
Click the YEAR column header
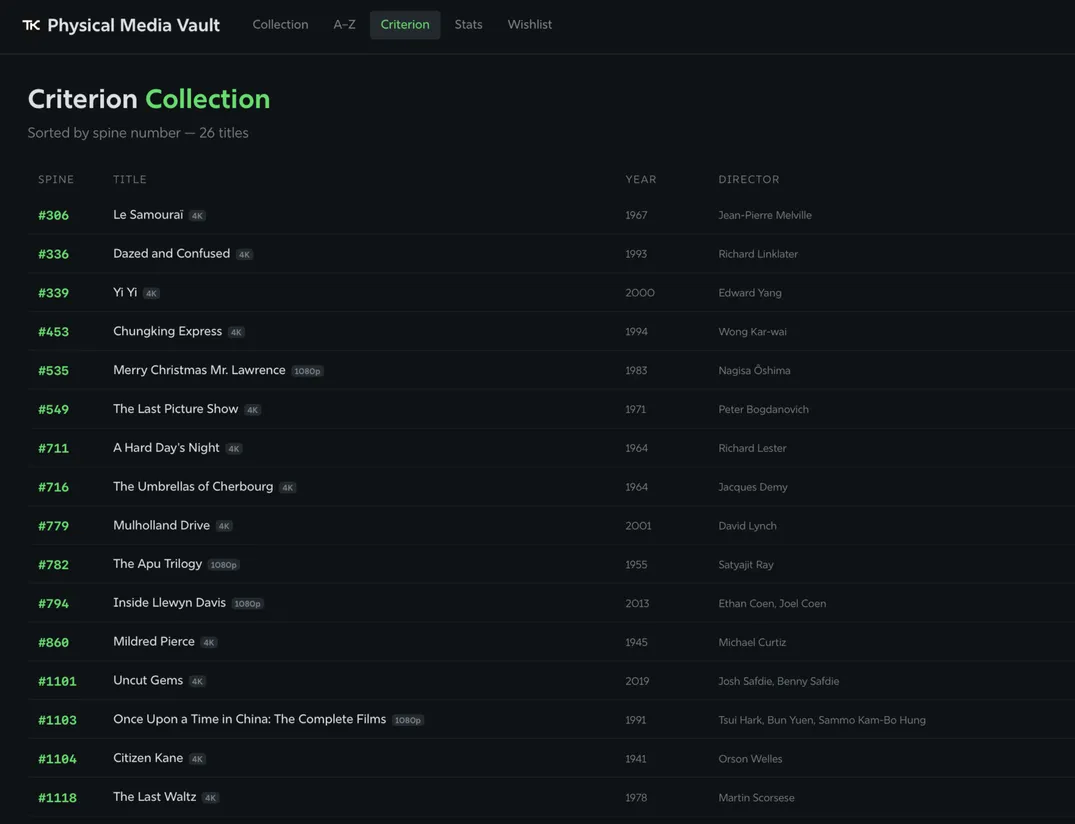[640, 180]
